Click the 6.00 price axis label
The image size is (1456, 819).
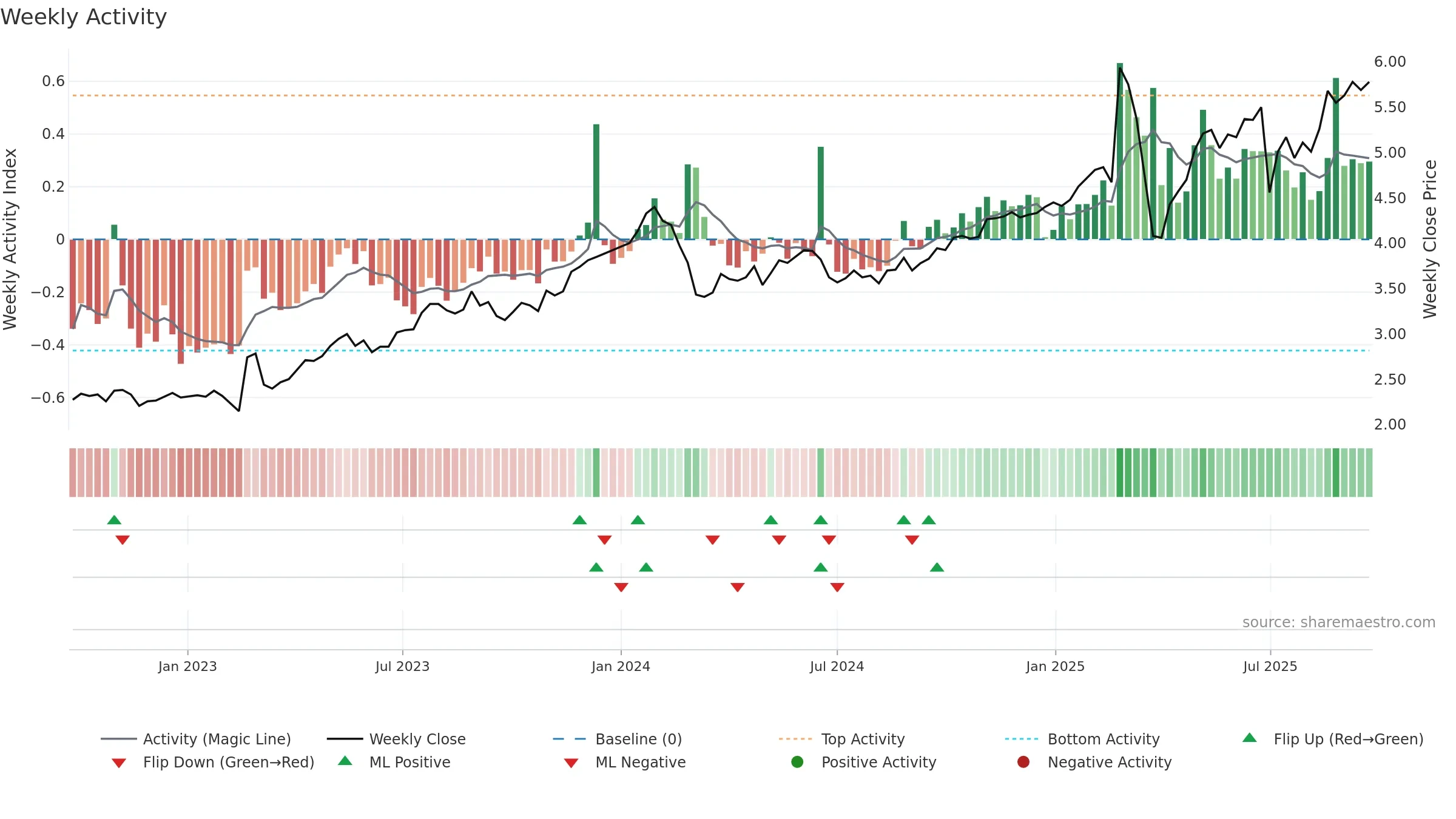(x=1390, y=62)
